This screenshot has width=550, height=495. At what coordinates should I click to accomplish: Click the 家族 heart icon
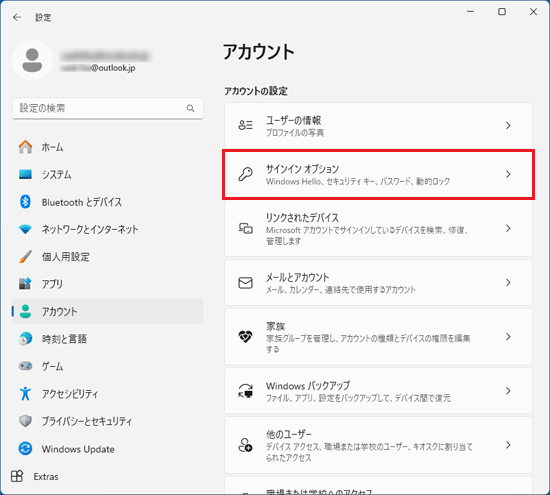[246, 337]
